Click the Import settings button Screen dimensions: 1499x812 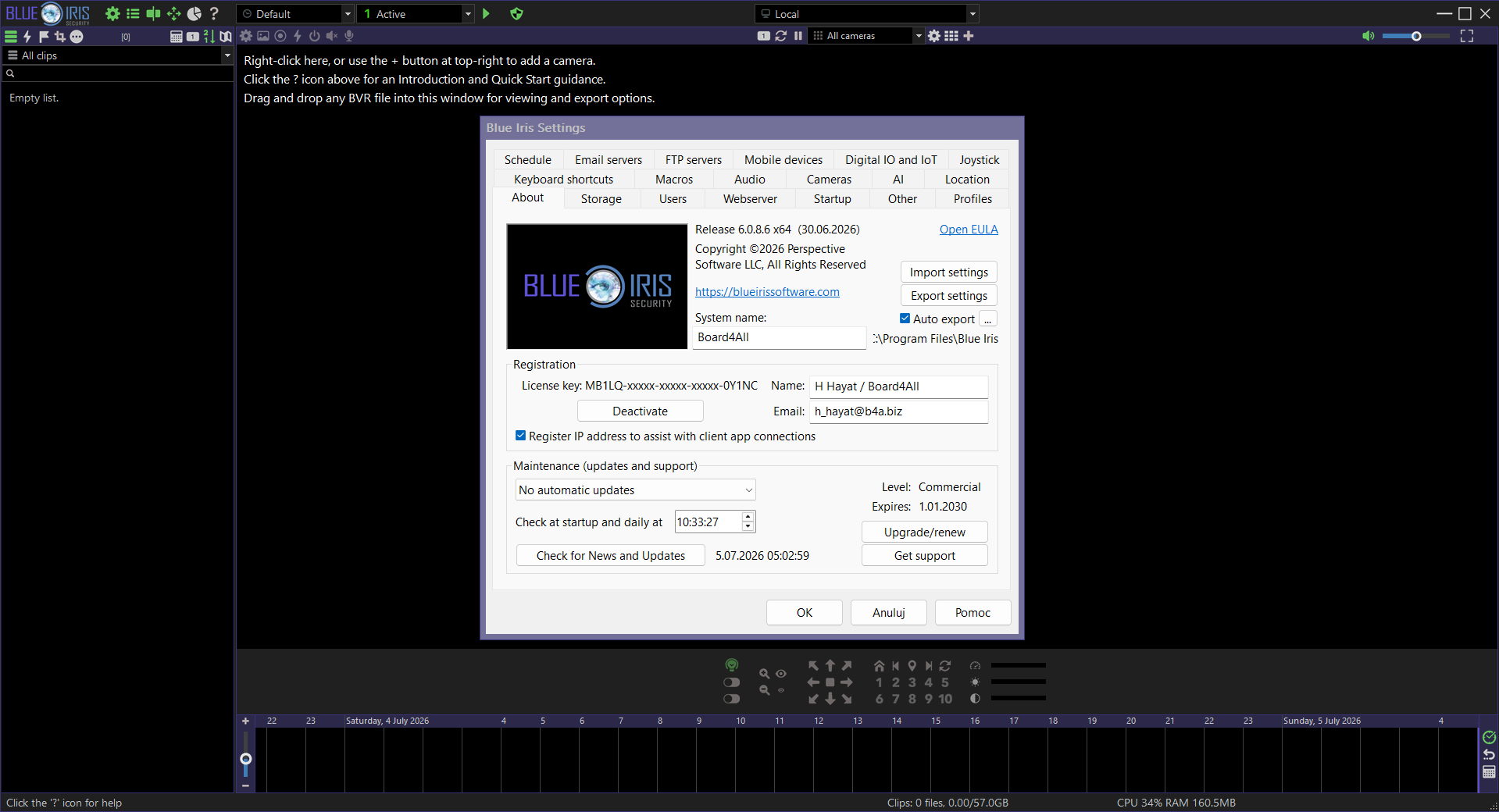948,272
